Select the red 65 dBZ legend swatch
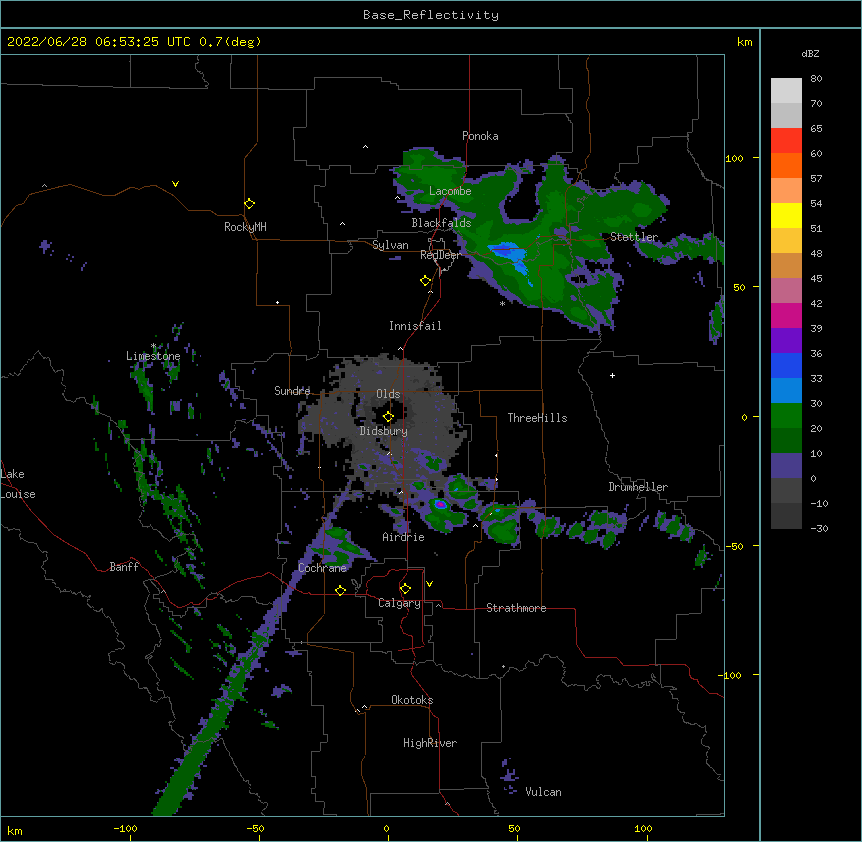The height and width of the screenshot is (842, 862). [786, 140]
